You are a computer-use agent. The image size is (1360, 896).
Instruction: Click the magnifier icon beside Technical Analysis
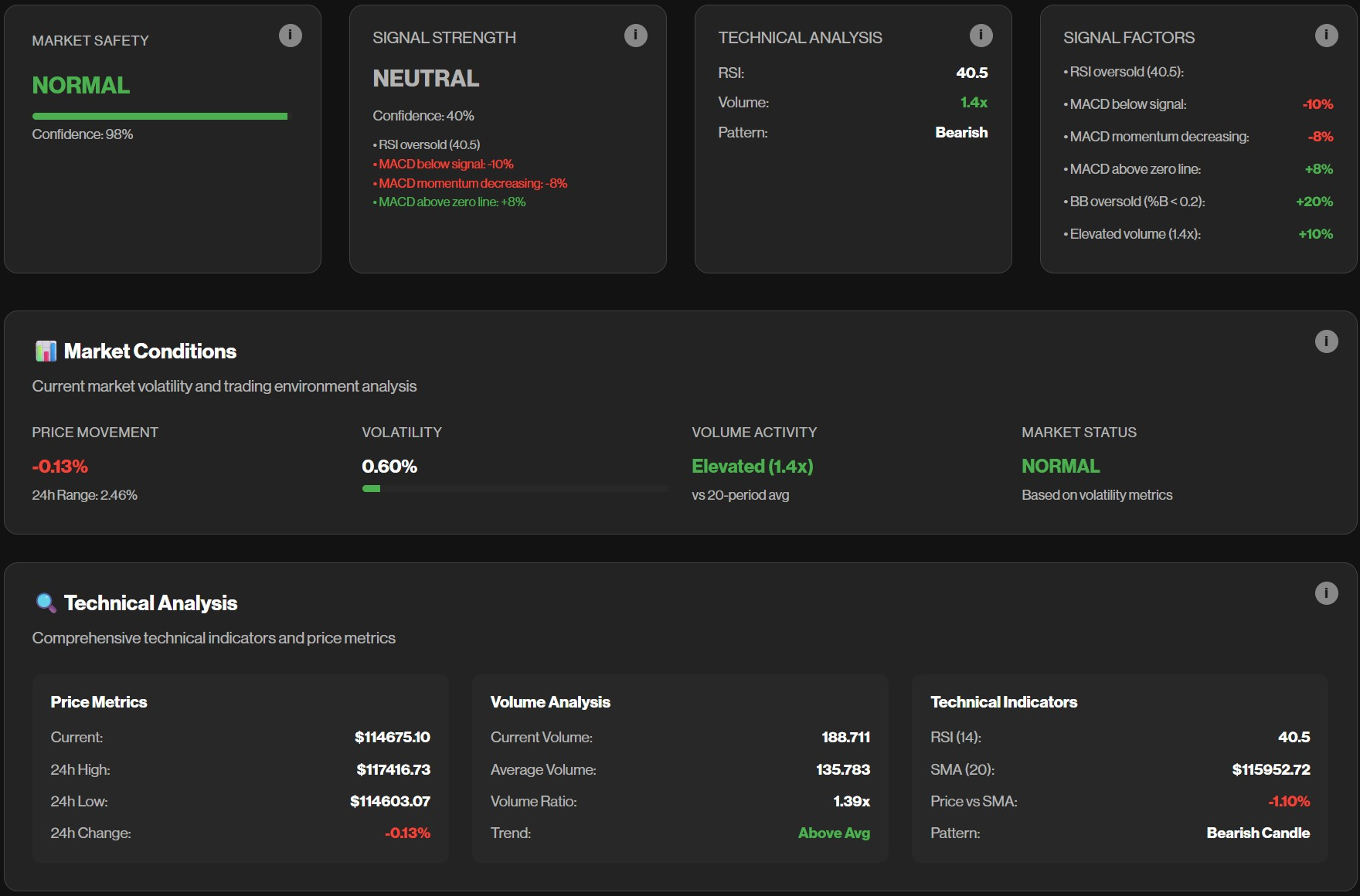pos(45,602)
